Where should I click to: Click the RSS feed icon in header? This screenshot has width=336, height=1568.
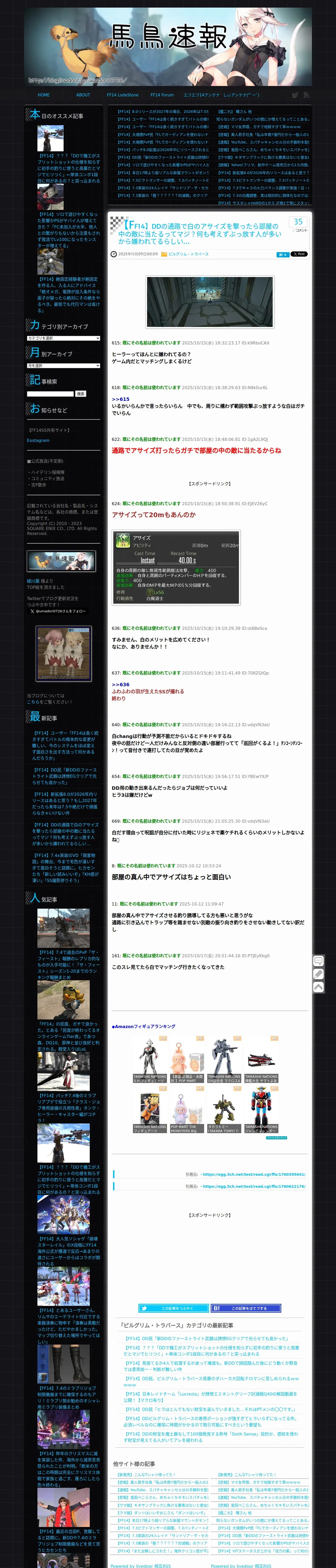[x=306, y=95]
